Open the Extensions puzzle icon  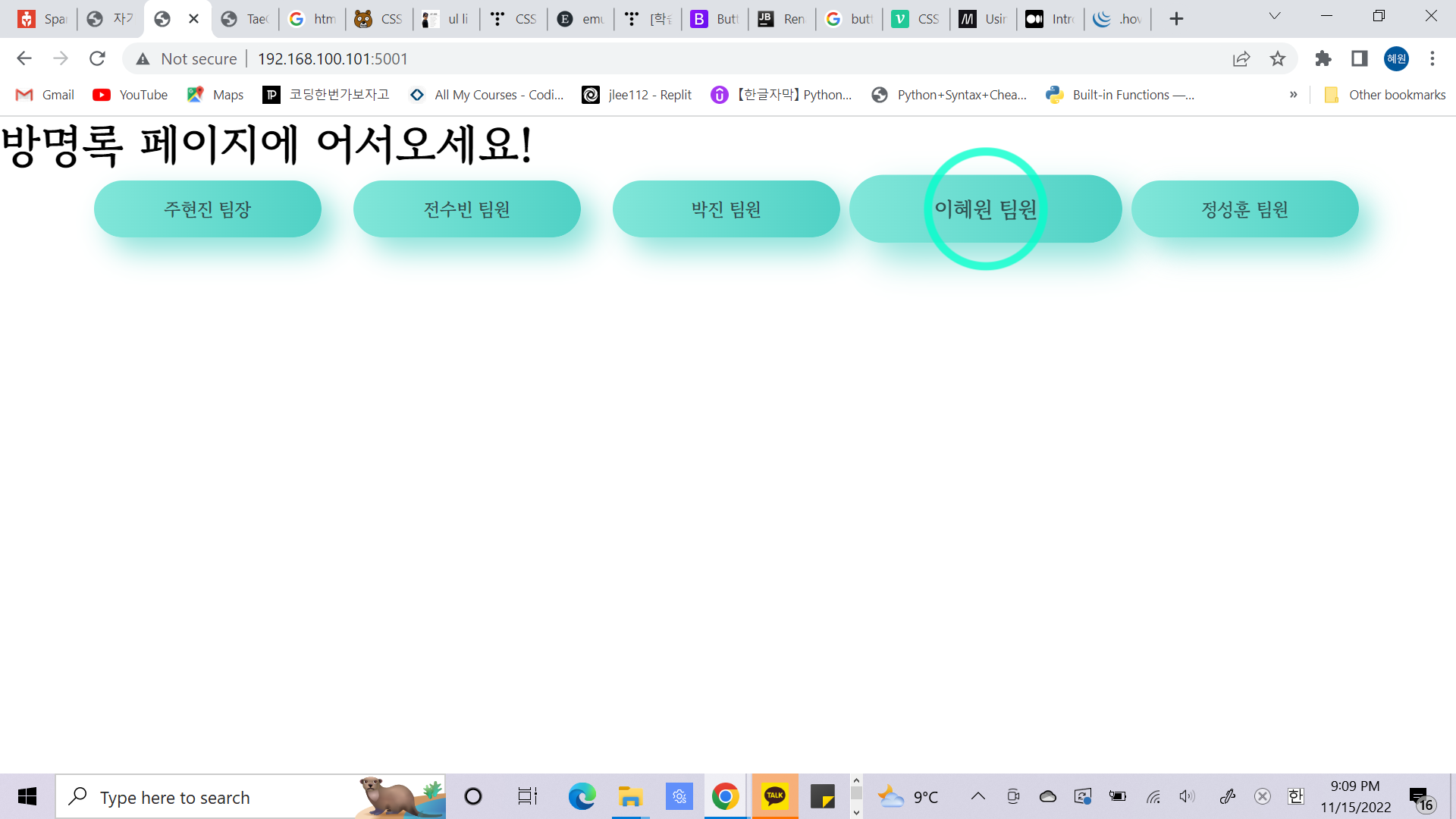pos(1323,58)
